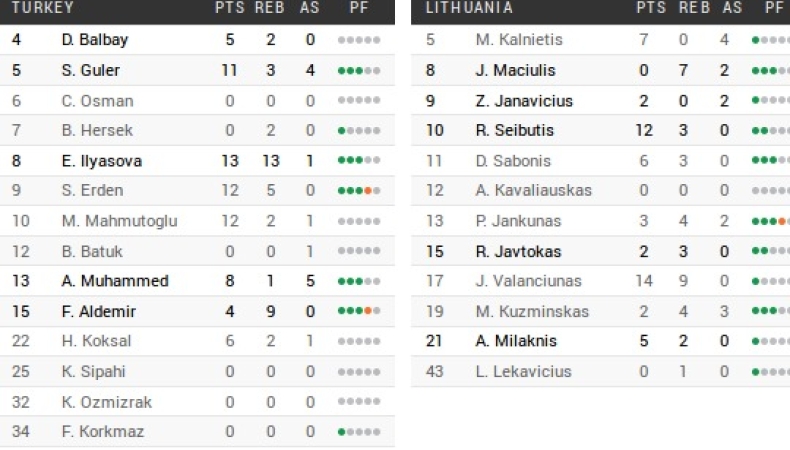Click B. Hersek's foul dot indicator
The height and width of the screenshot is (450, 790).
point(359,131)
